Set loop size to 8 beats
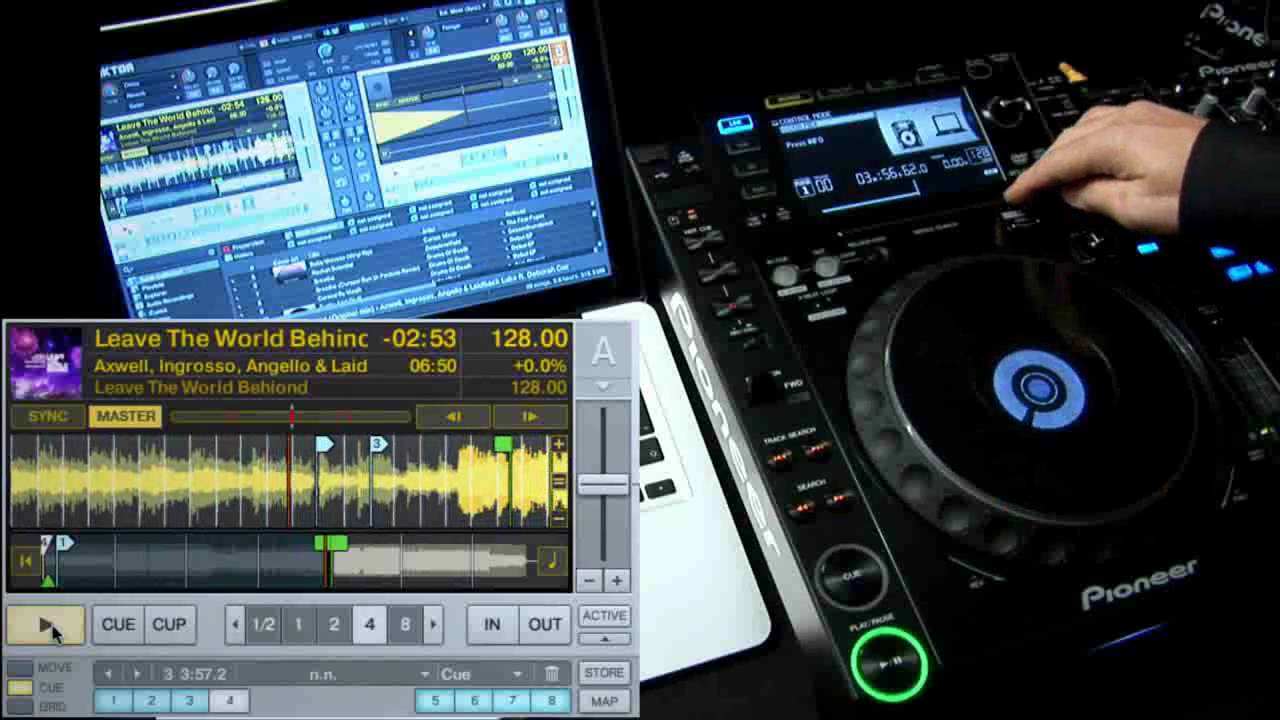 pos(405,625)
